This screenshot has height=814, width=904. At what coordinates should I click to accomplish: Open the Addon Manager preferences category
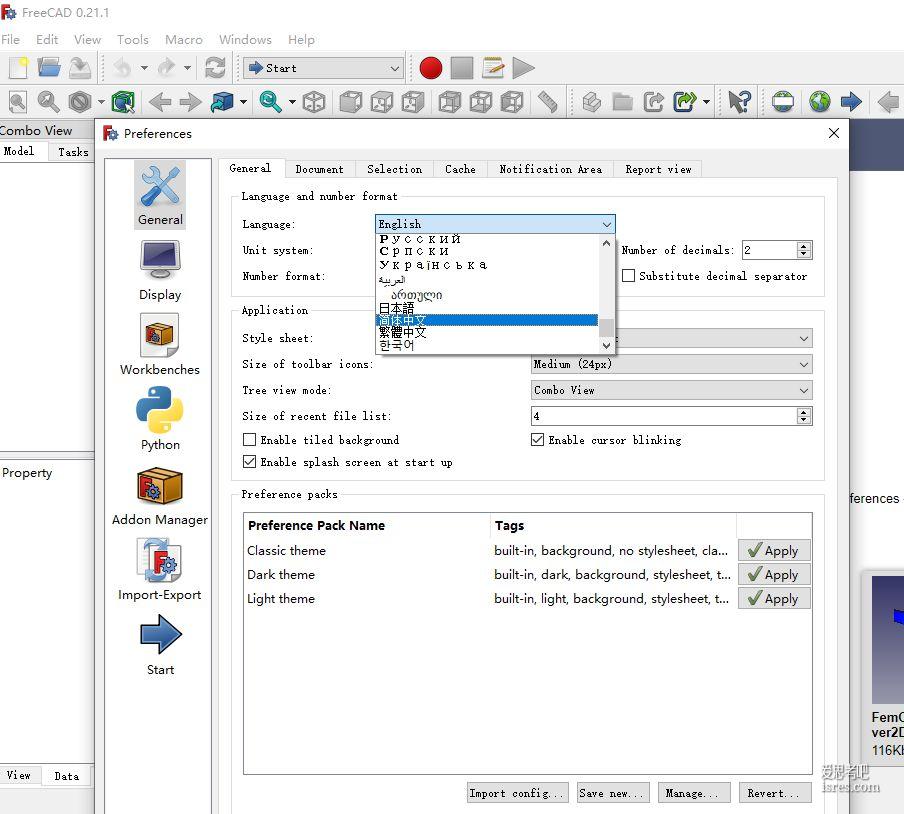click(160, 495)
